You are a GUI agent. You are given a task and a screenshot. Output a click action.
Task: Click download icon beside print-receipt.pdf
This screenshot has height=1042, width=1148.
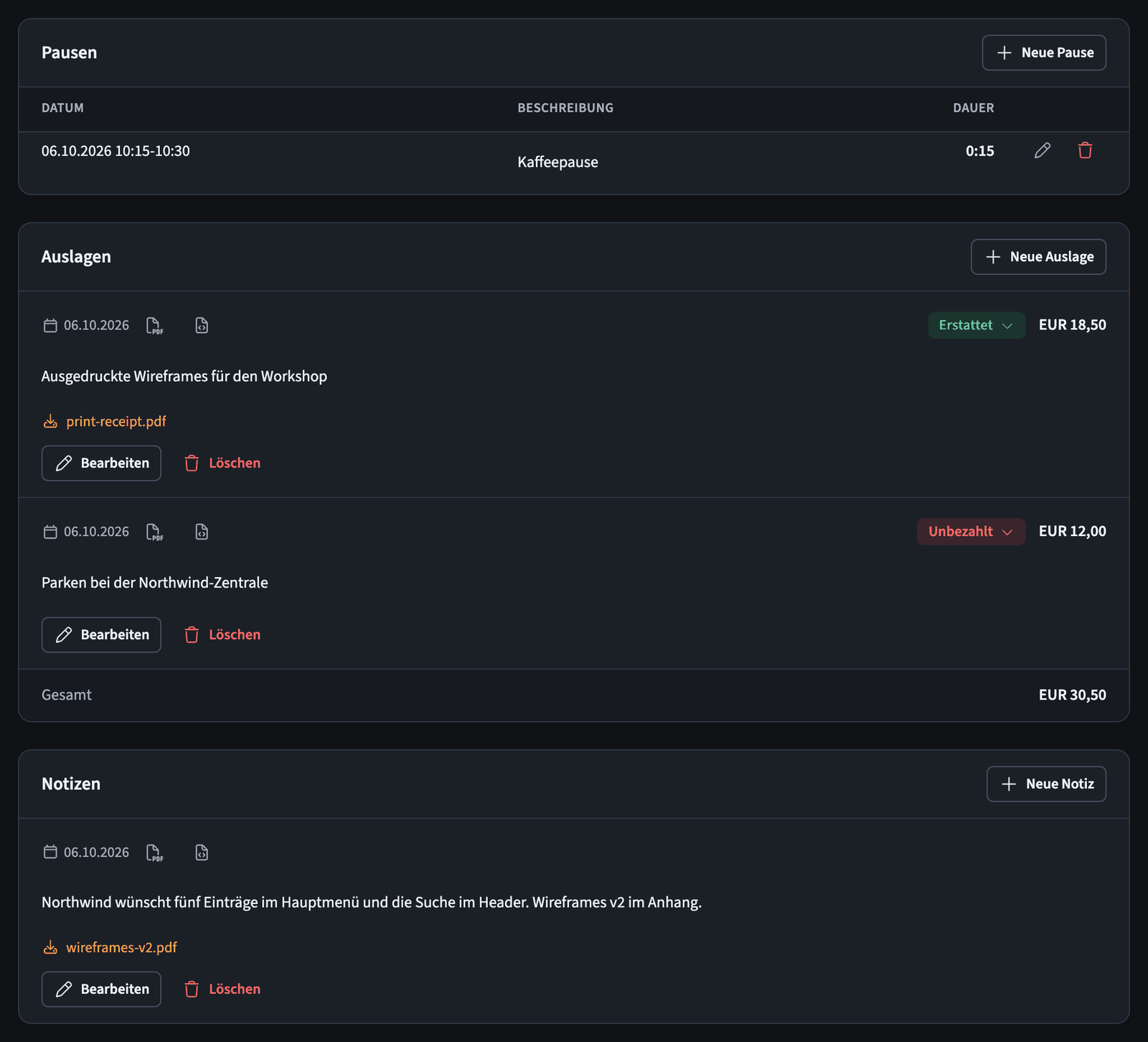50,421
